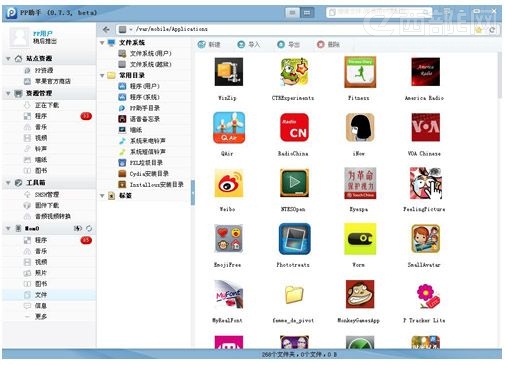505x365 pixels.
Task: Select the SmallAvatar app icon
Action: 425,239
